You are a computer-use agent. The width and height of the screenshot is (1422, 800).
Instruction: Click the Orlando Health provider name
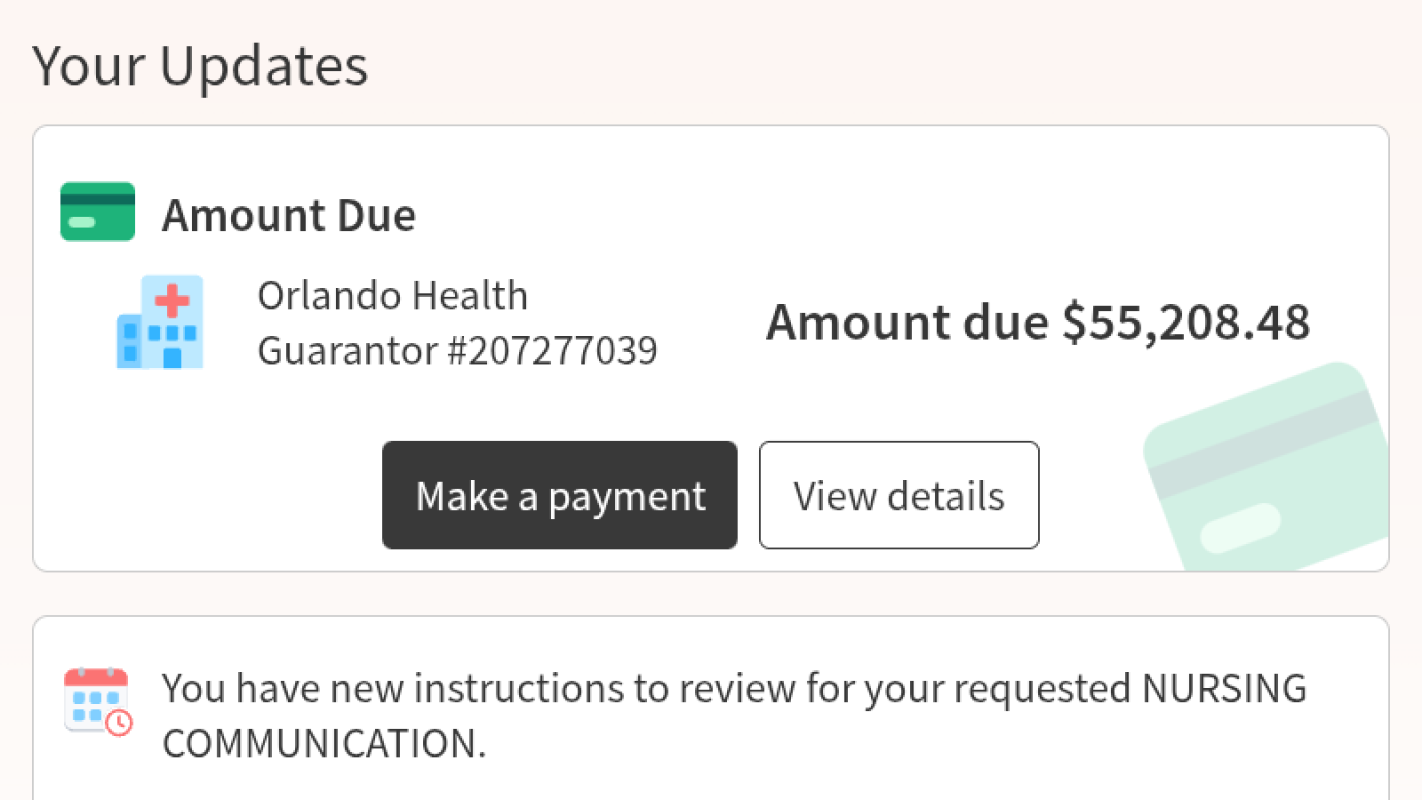[x=392, y=295]
